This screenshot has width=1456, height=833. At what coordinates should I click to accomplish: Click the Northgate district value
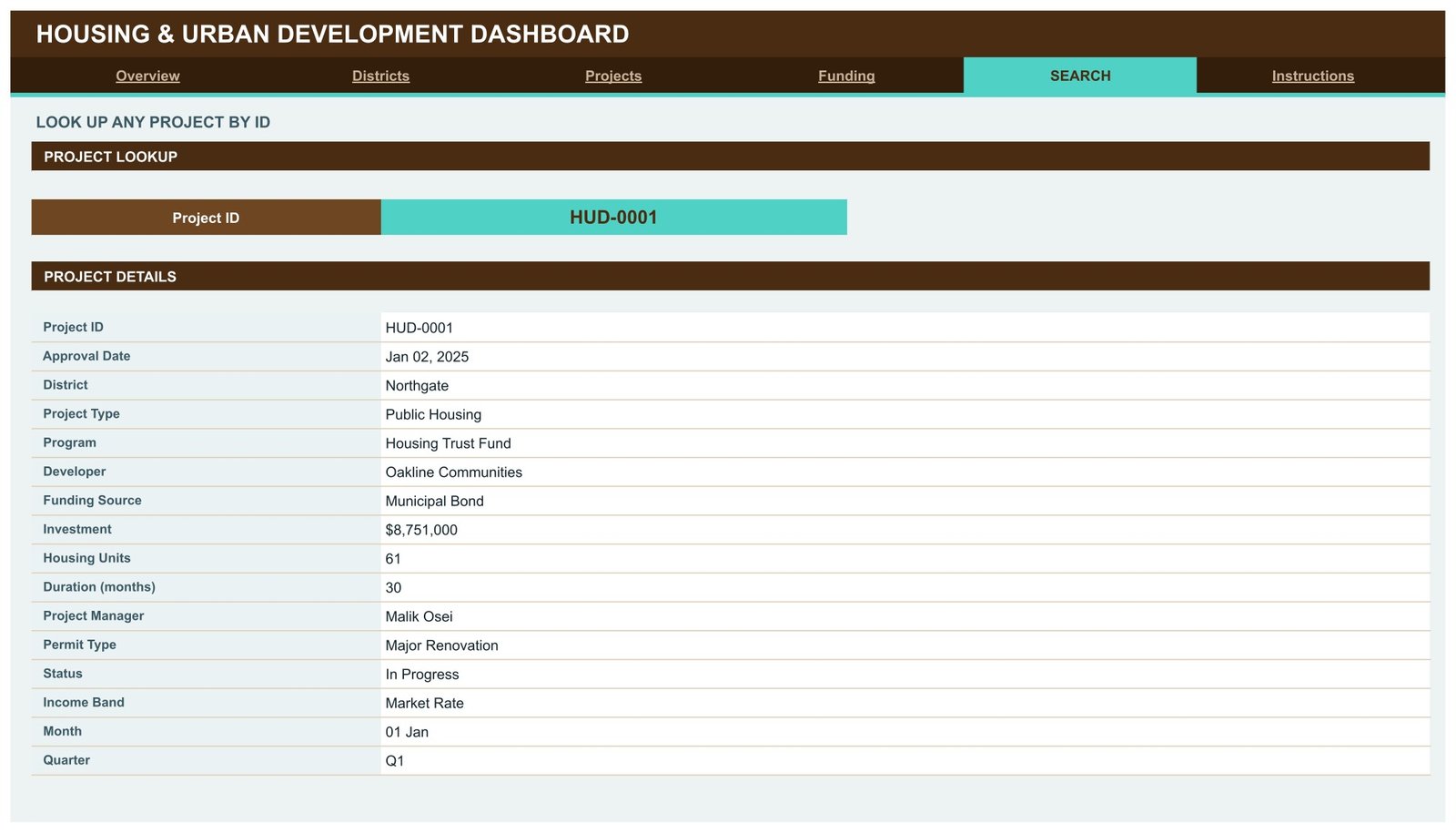pos(905,385)
